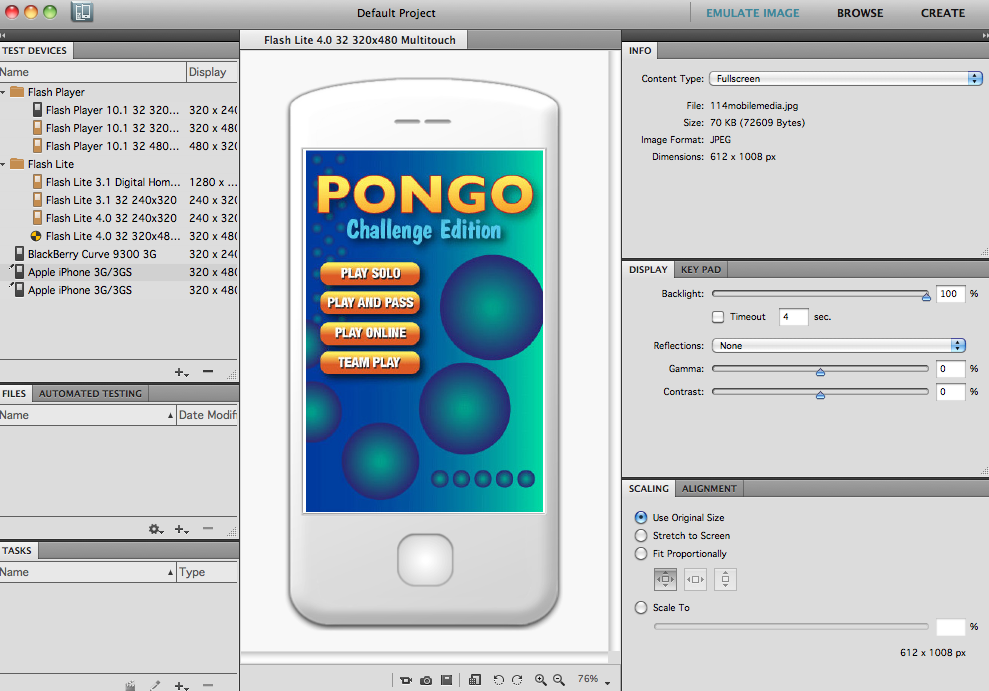
Task: Click the Display column header in Test Devices
Action: coord(212,72)
